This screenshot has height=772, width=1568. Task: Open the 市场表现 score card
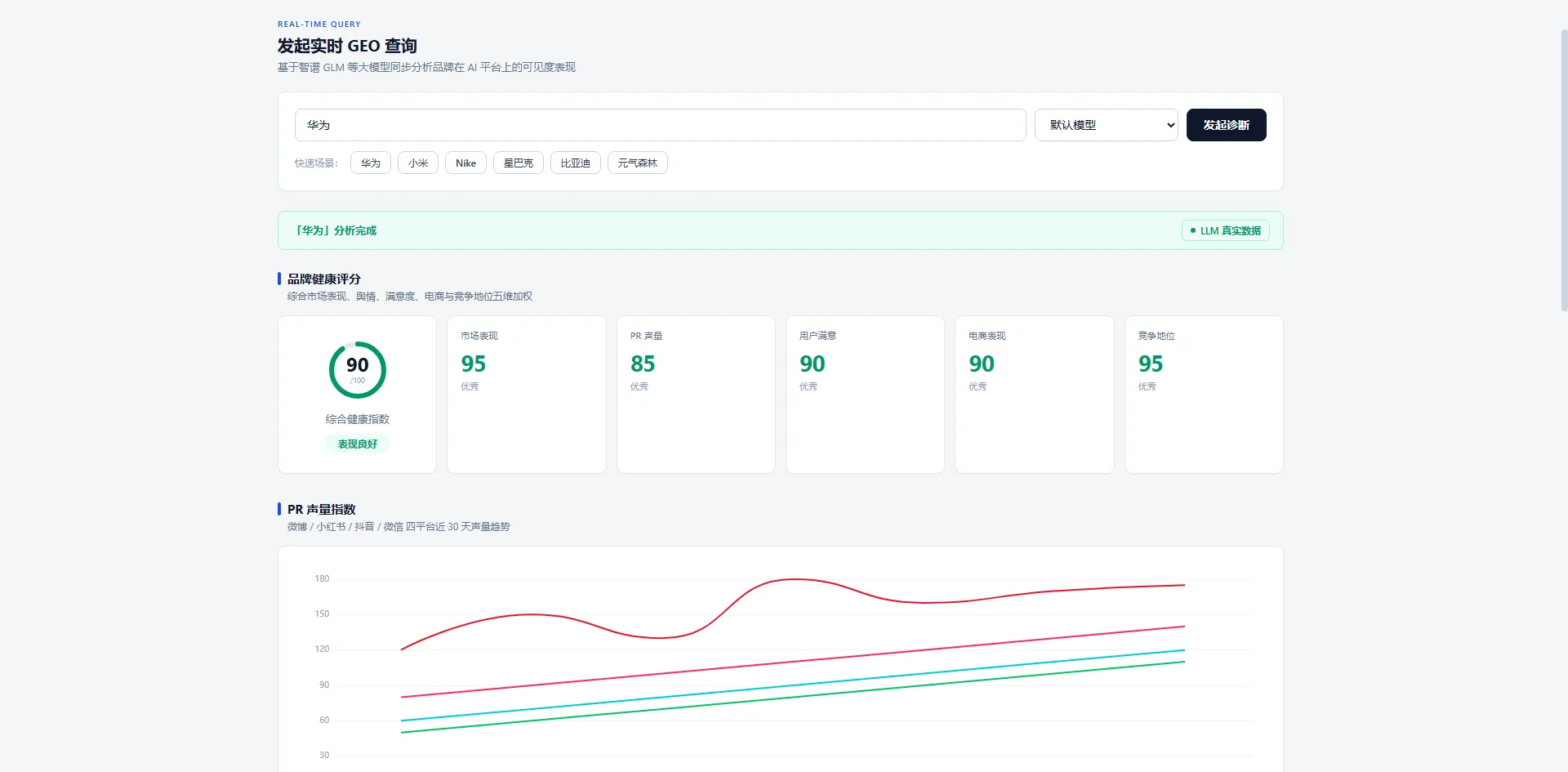pos(527,395)
